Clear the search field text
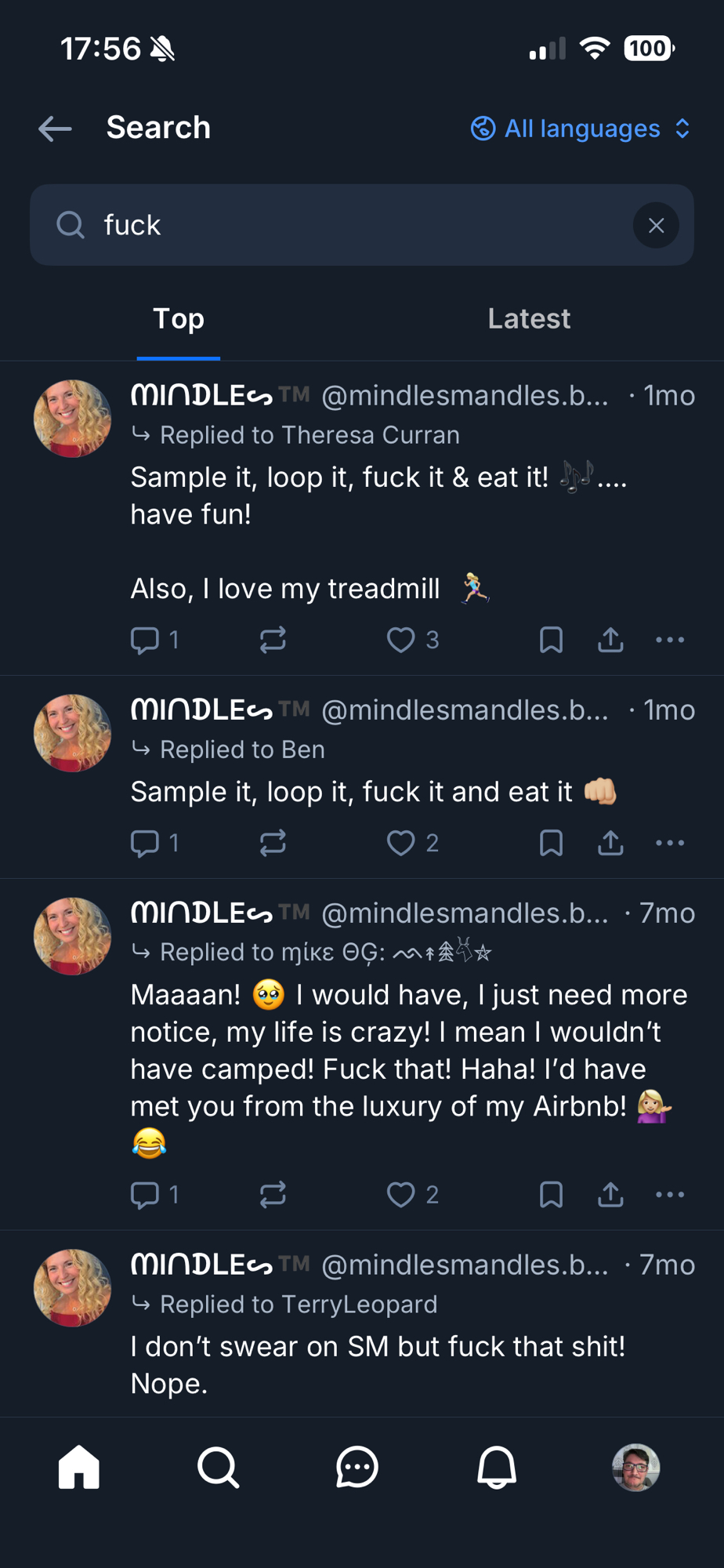Screen dimensions: 724x1568 click(x=656, y=226)
